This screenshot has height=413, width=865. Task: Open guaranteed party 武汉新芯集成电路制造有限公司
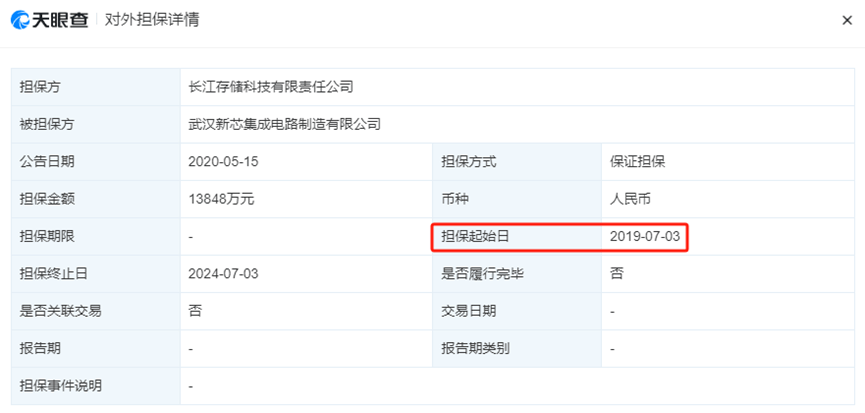coord(284,124)
